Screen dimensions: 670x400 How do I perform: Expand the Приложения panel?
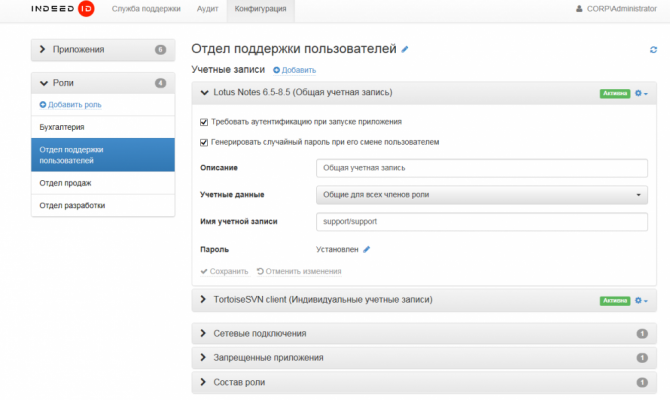coord(103,50)
